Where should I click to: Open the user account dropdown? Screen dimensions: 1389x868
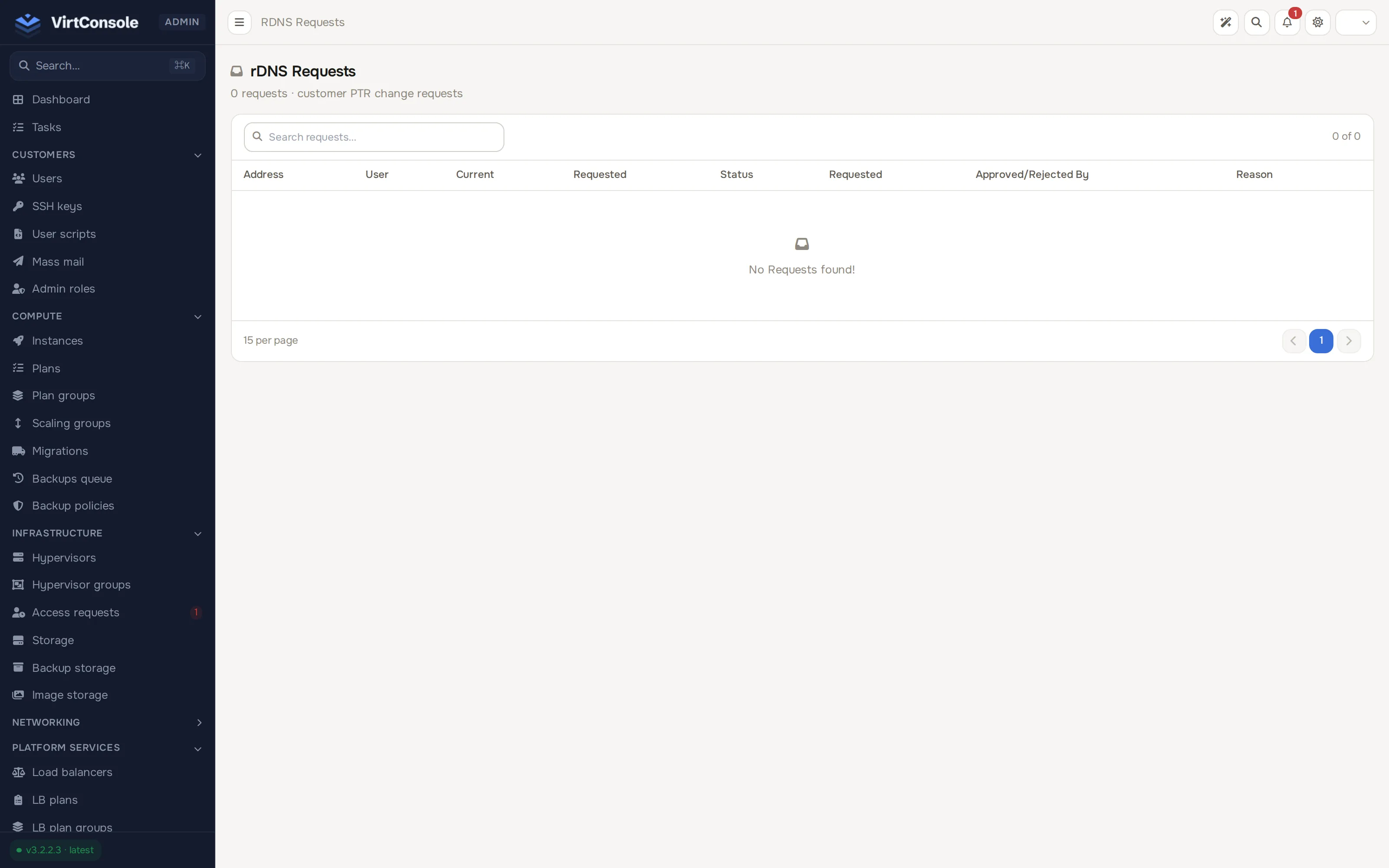(x=1356, y=23)
